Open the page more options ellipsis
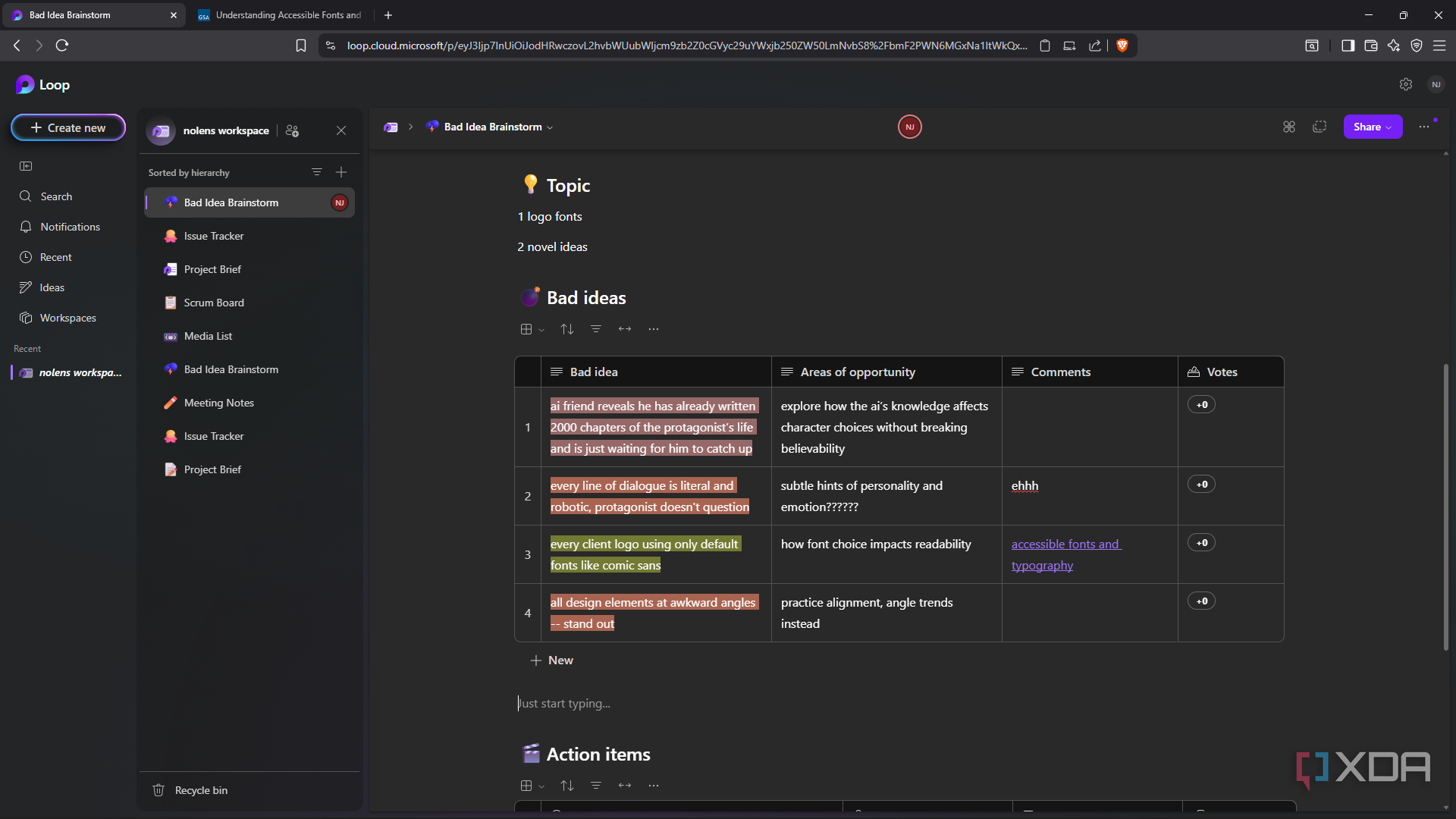The image size is (1456, 819). click(x=1424, y=127)
